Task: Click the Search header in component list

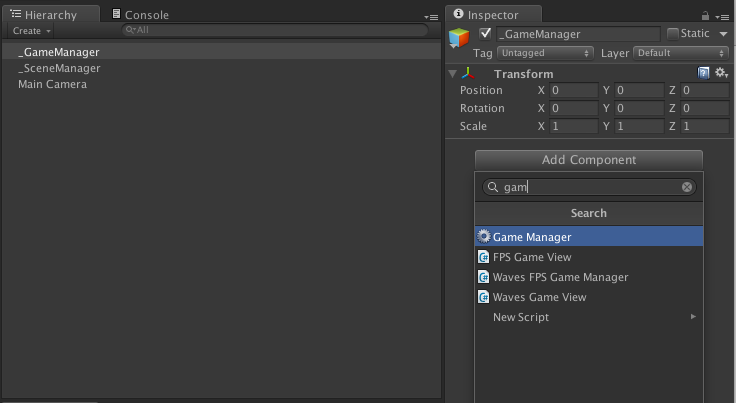Action: tap(589, 213)
